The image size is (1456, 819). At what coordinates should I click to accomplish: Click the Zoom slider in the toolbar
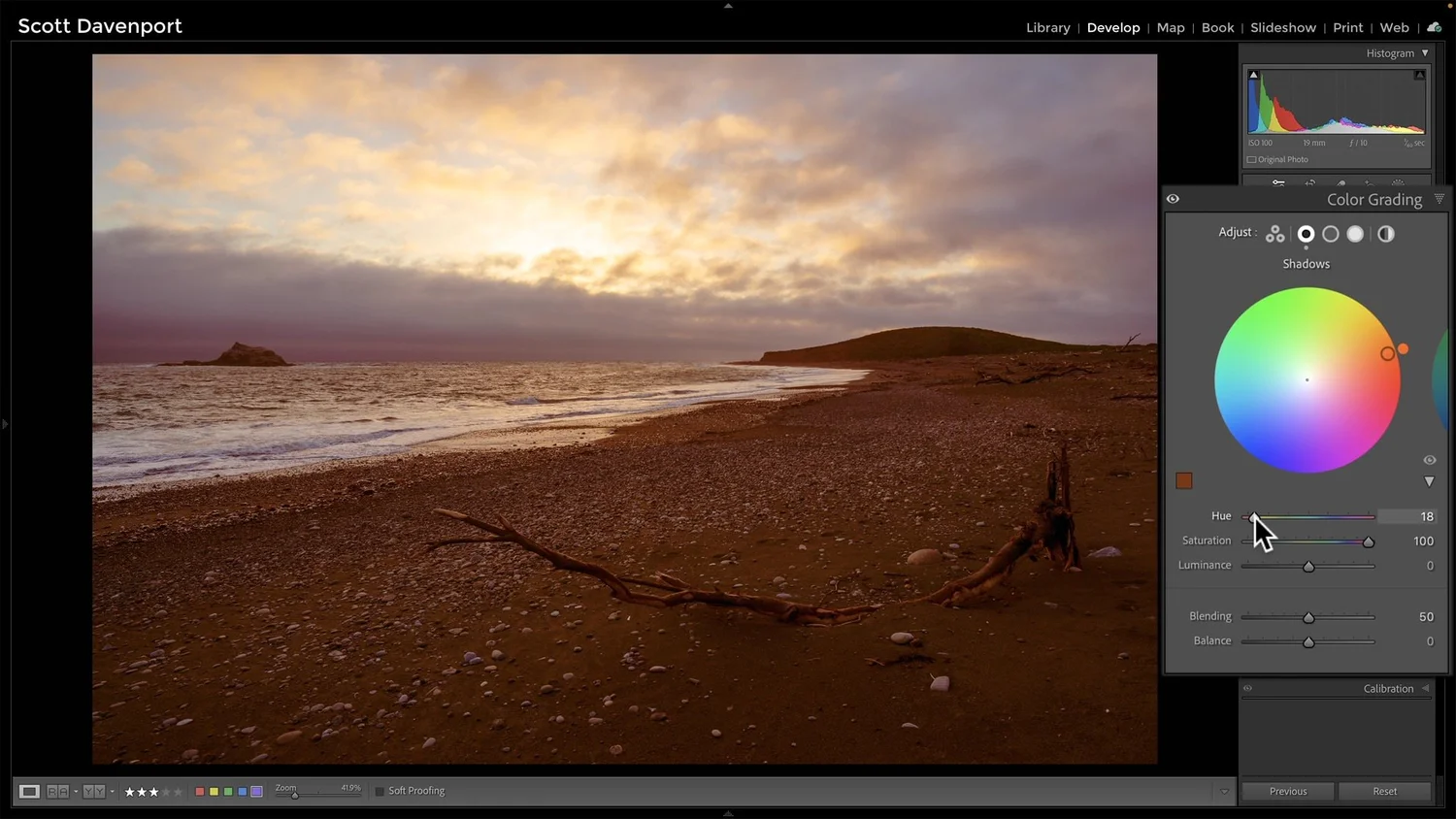click(294, 794)
